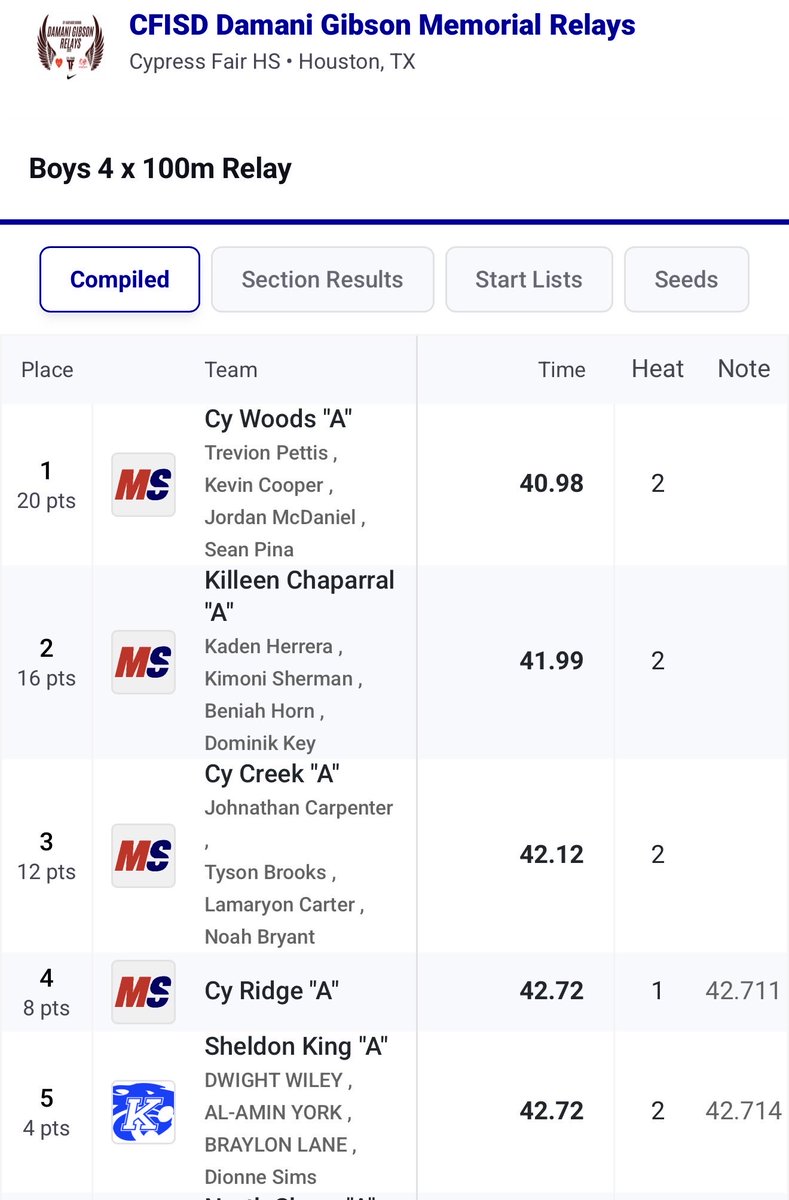Open Cy Ridge "A" team link

[271, 991]
